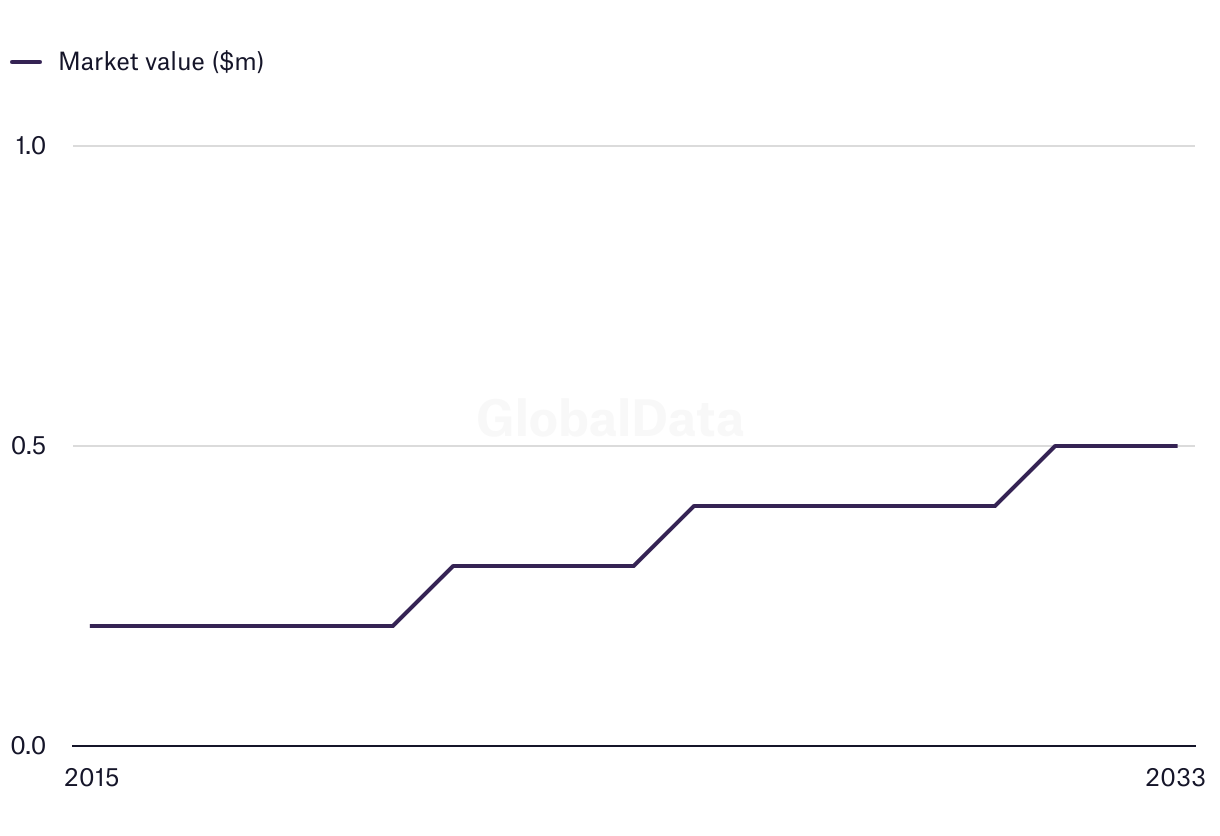Image resolution: width=1220 pixels, height=836 pixels.
Task: Click the dark x-axis baseline
Action: pos(634,746)
